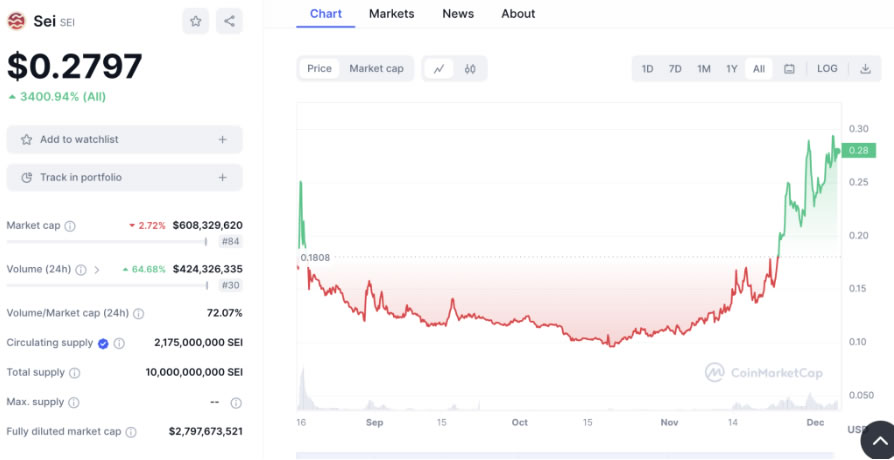Show Circulating supply info icon

pos(119,343)
